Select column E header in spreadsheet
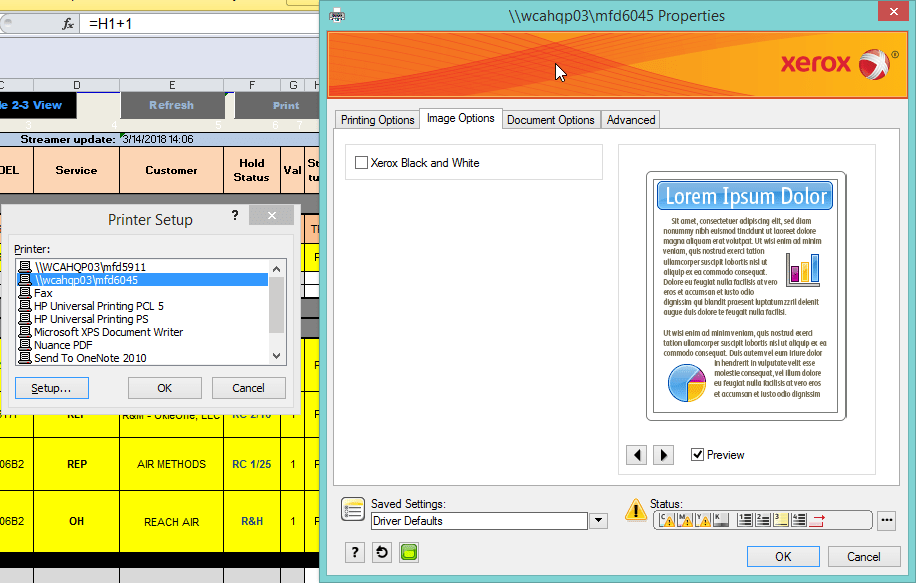 tap(172, 85)
